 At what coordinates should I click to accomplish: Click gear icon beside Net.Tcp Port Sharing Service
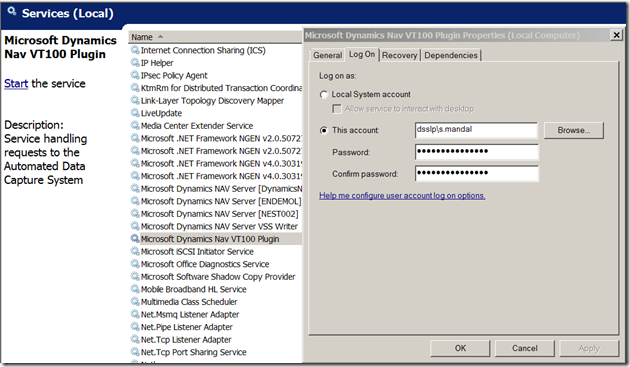tap(135, 352)
